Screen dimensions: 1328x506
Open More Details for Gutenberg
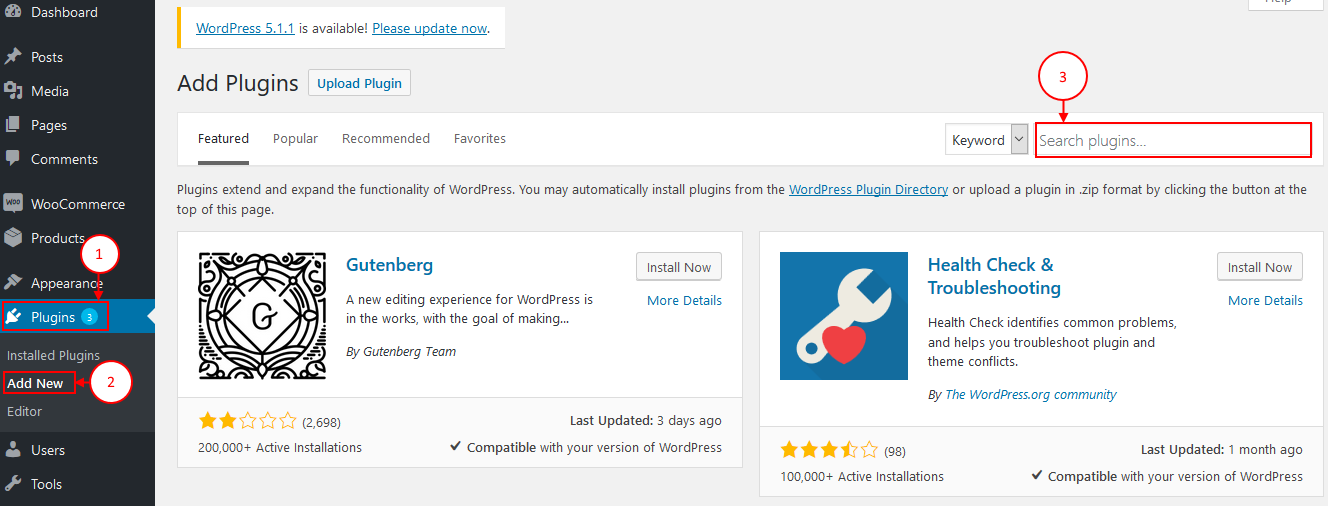(x=684, y=300)
